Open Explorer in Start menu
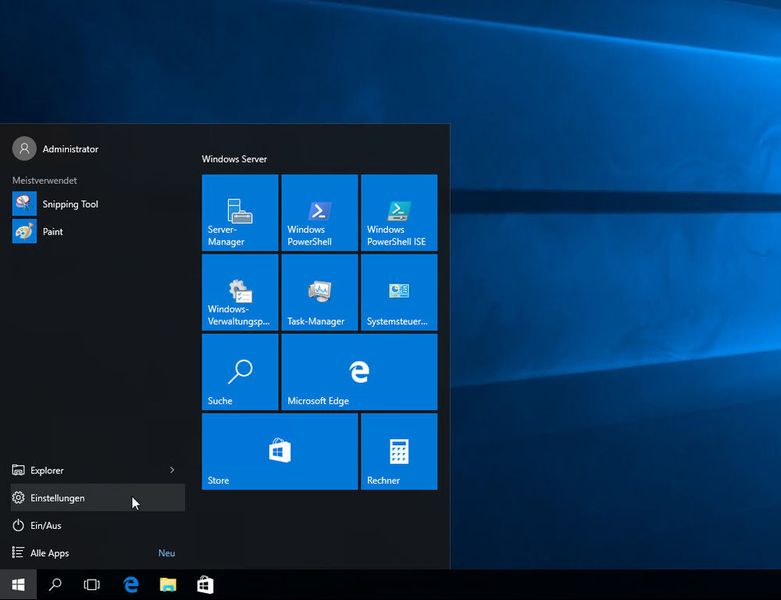Image resolution: width=781 pixels, height=600 pixels. tap(98, 470)
